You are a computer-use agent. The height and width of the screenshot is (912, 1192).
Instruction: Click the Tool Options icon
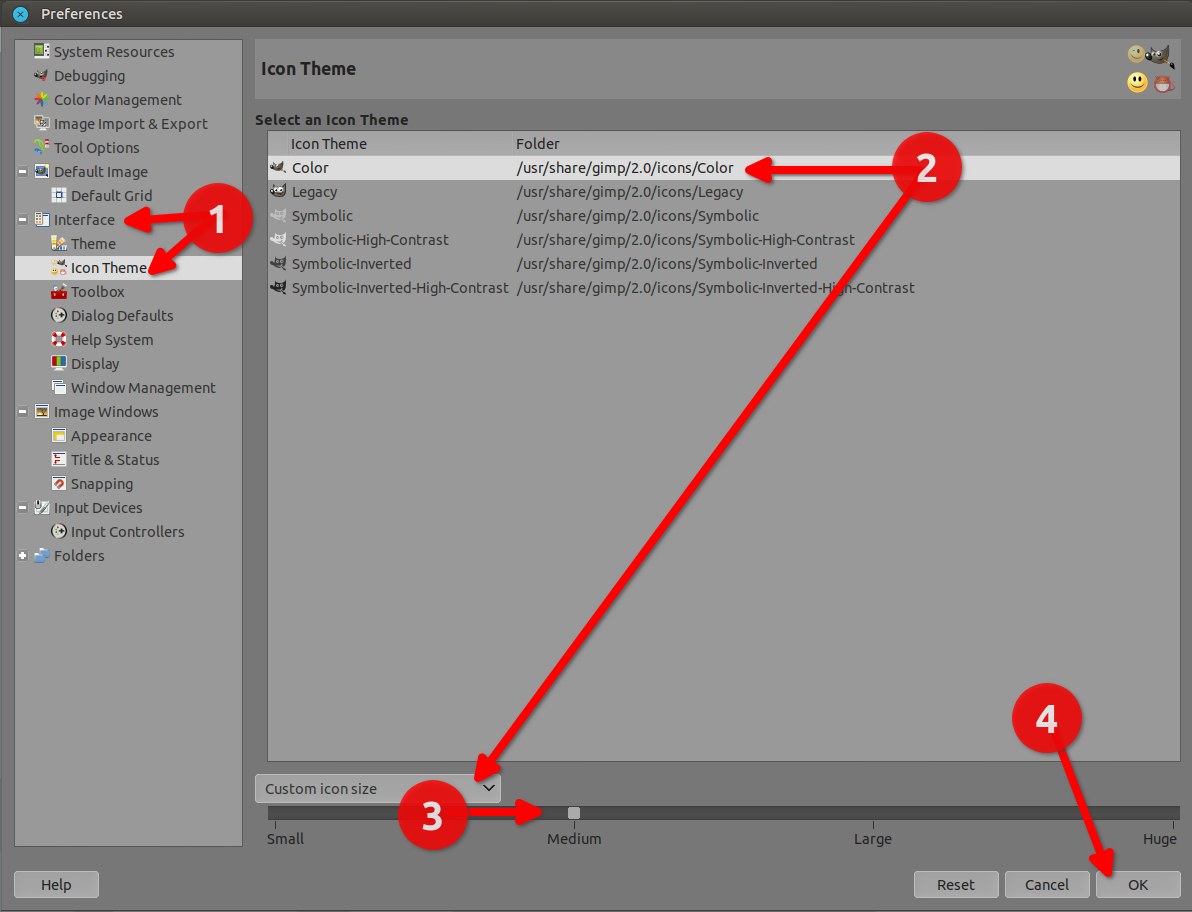(x=42, y=147)
